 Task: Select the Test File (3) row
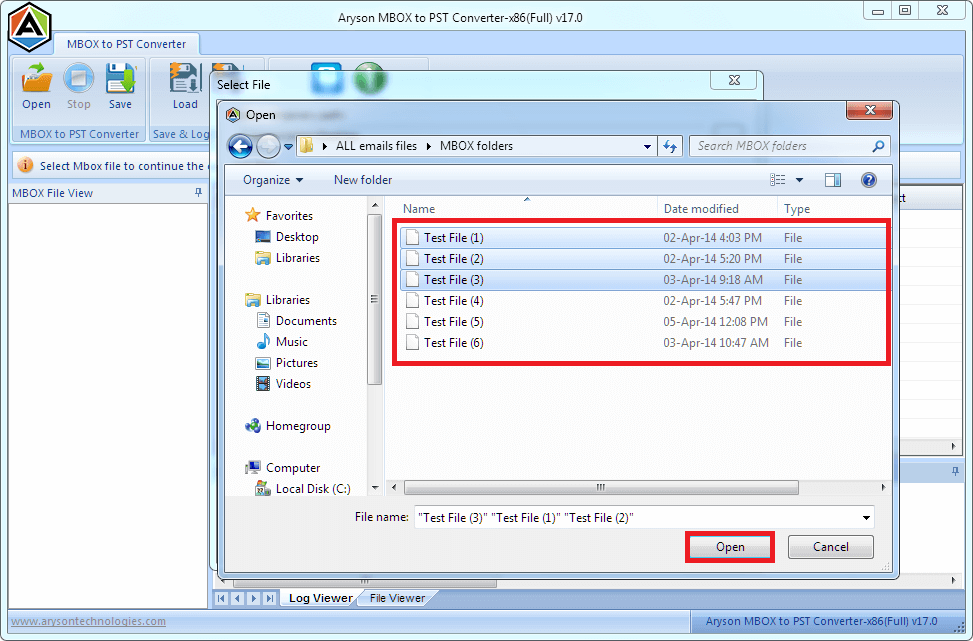point(643,280)
